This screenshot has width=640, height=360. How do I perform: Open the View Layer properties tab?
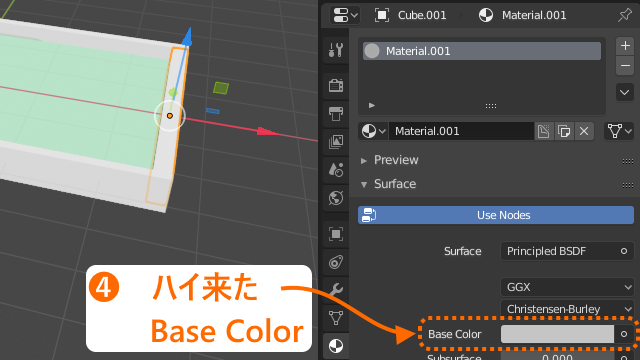pyautogui.click(x=336, y=142)
